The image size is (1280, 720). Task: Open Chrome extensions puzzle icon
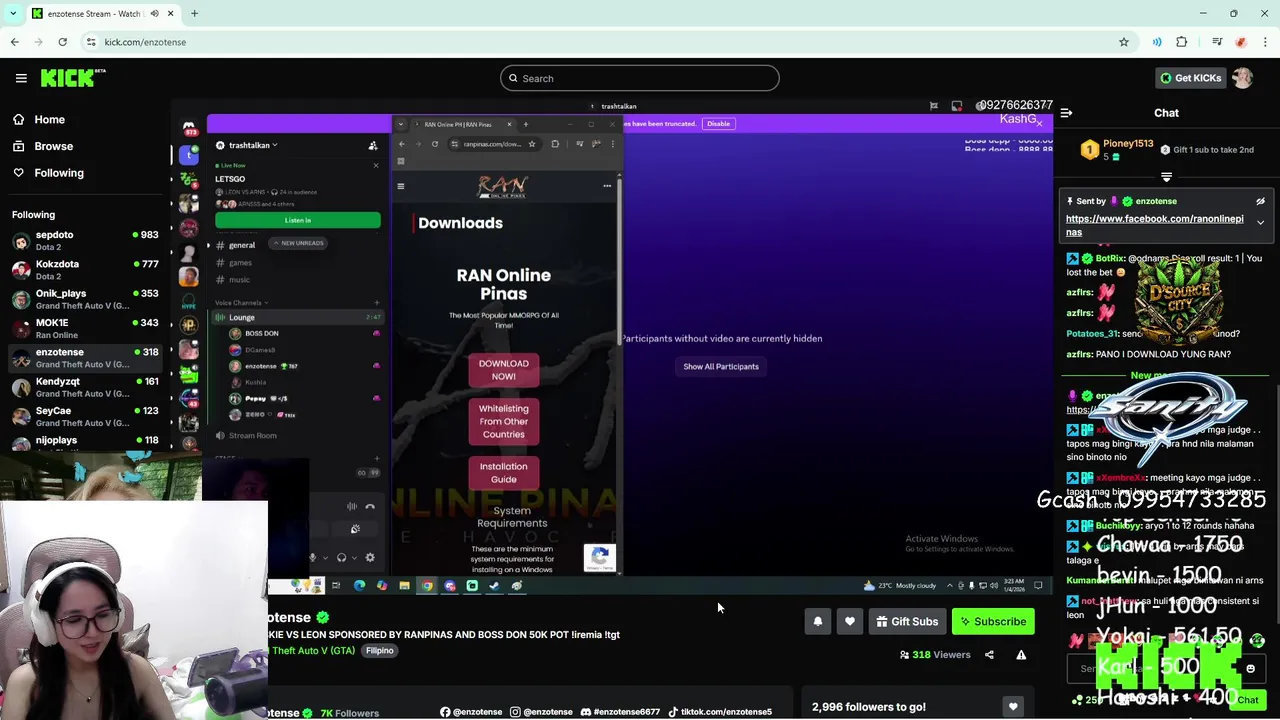[x=1182, y=42]
